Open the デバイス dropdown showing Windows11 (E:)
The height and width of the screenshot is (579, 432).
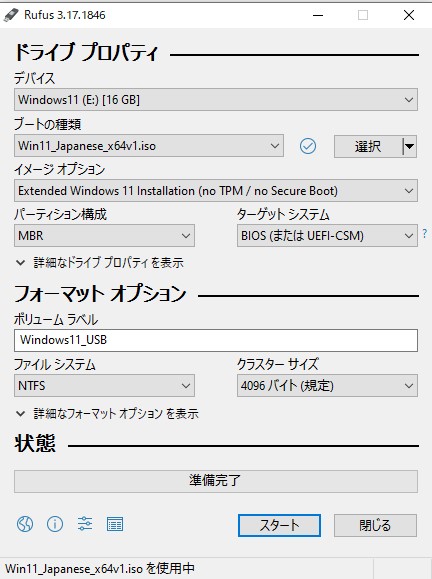(216, 100)
